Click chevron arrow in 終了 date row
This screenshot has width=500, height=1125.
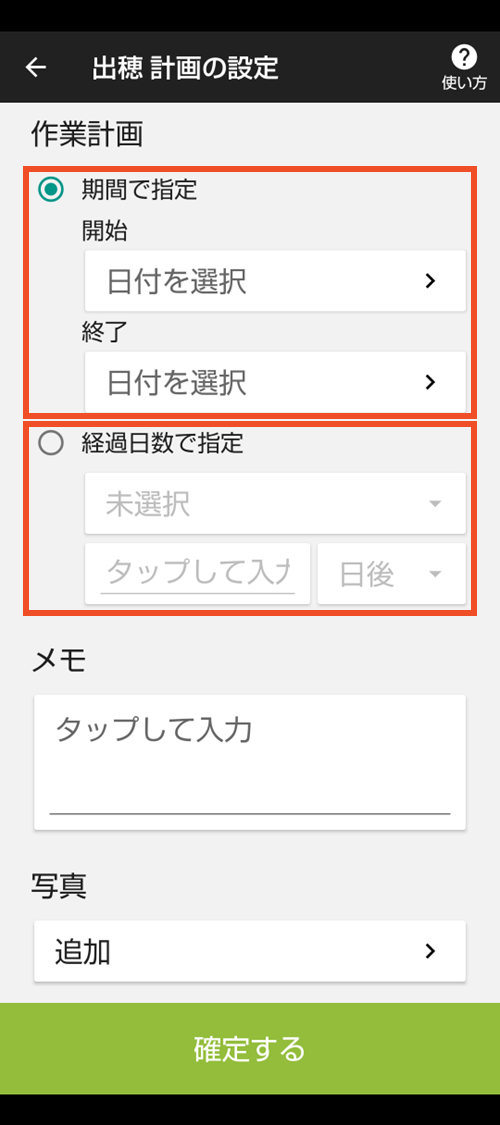pyautogui.click(x=430, y=382)
